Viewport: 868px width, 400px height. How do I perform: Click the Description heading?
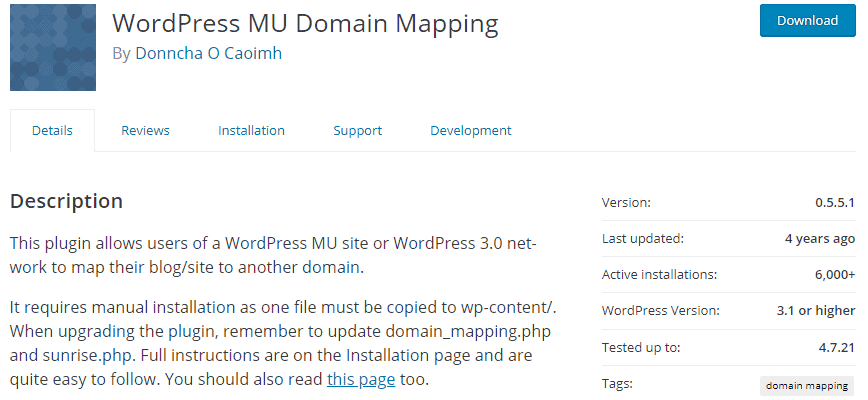click(66, 201)
